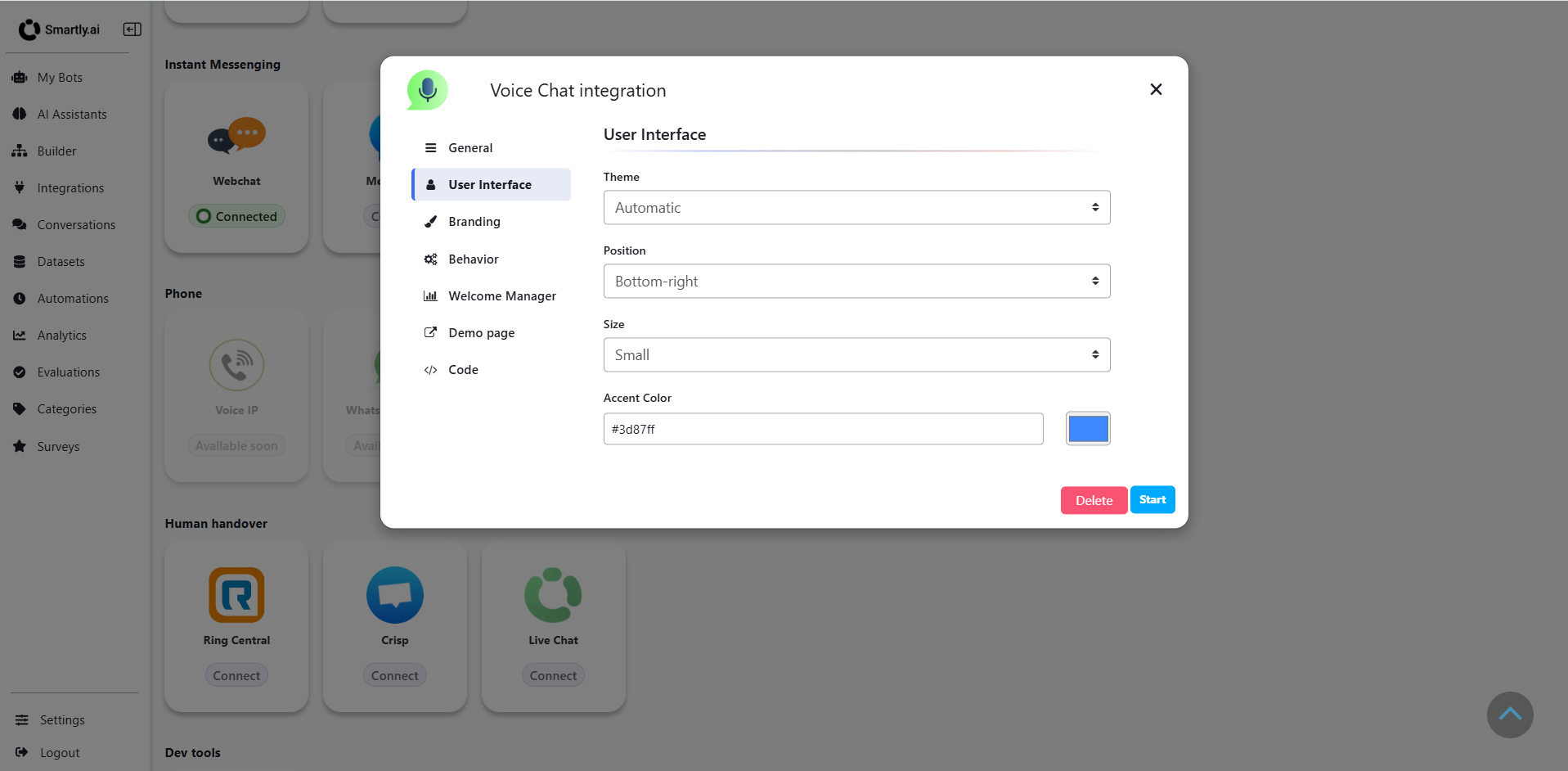Open Integrations from the sidebar
Viewport: 1568px width, 771px height.
(x=70, y=187)
